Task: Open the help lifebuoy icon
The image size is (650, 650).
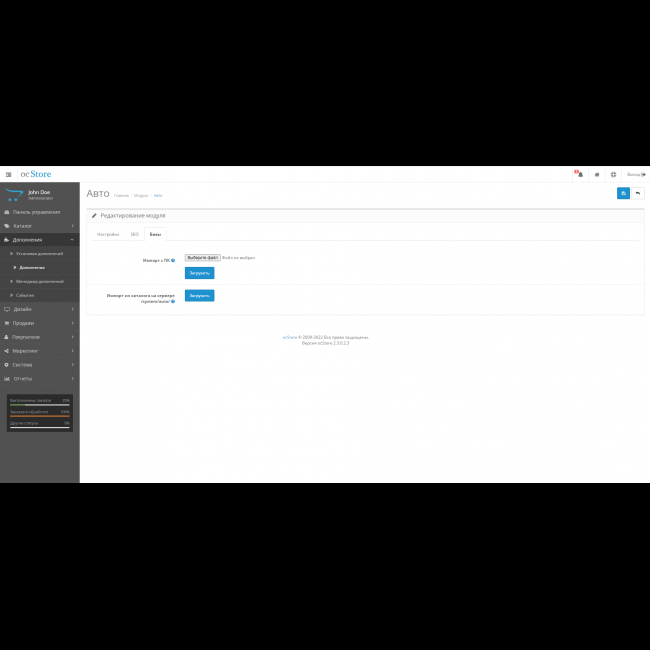Action: pos(613,174)
